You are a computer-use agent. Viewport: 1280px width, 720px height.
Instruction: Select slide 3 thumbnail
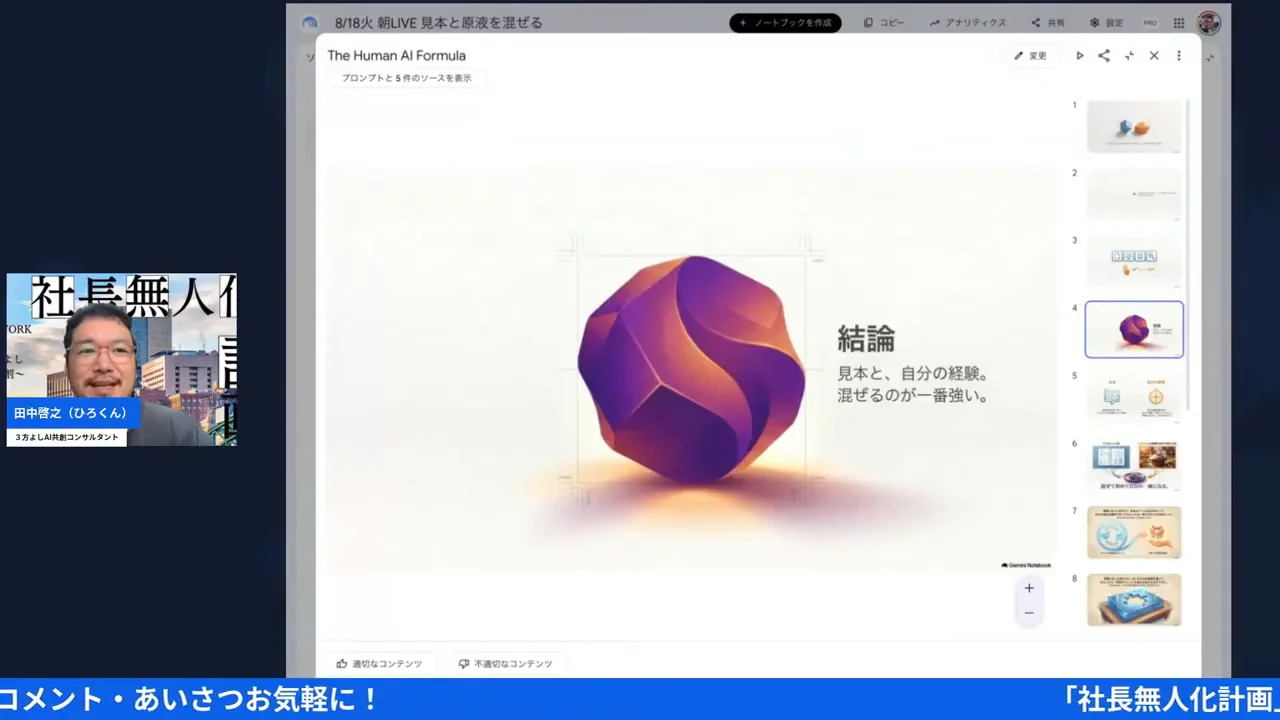(1134, 262)
